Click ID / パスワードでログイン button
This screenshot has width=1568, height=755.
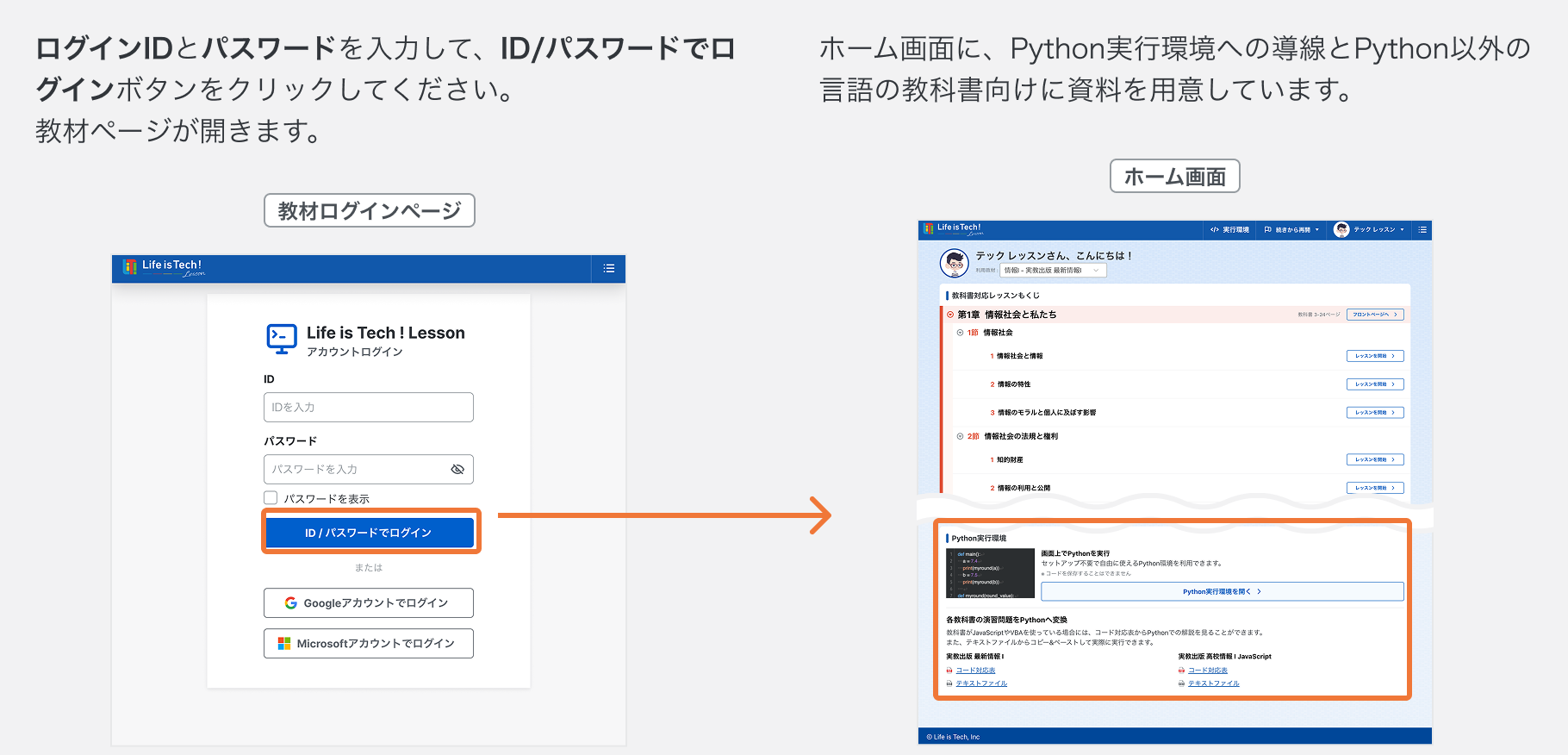point(369,532)
